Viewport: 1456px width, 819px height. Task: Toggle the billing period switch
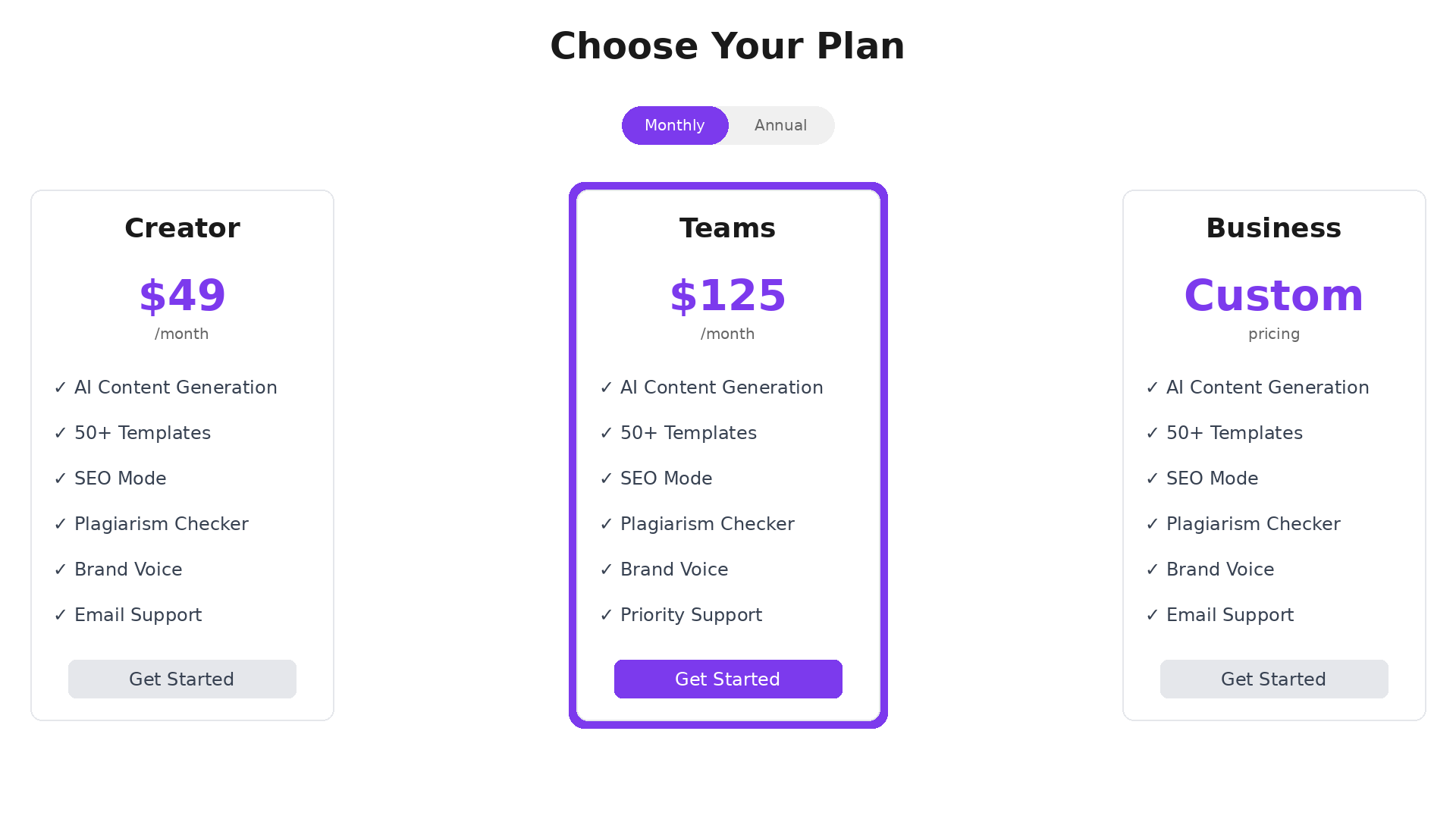(x=728, y=125)
